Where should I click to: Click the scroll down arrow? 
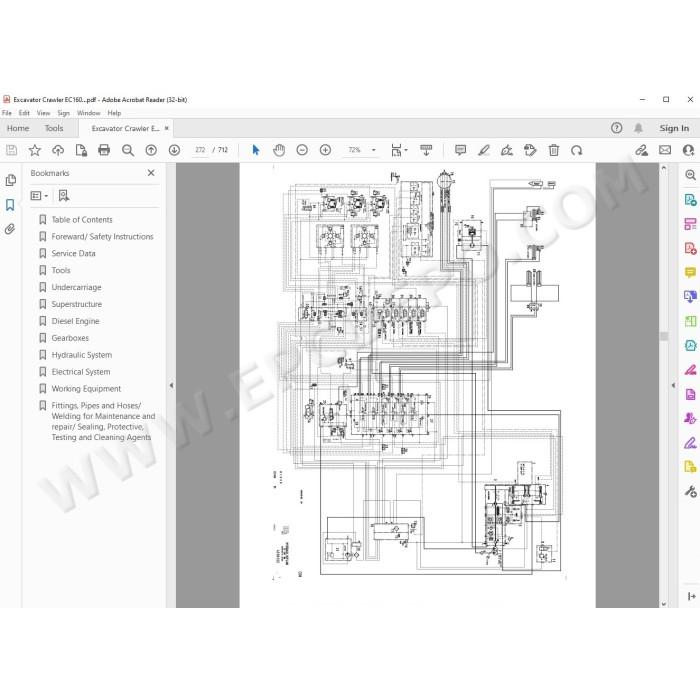pos(664,604)
